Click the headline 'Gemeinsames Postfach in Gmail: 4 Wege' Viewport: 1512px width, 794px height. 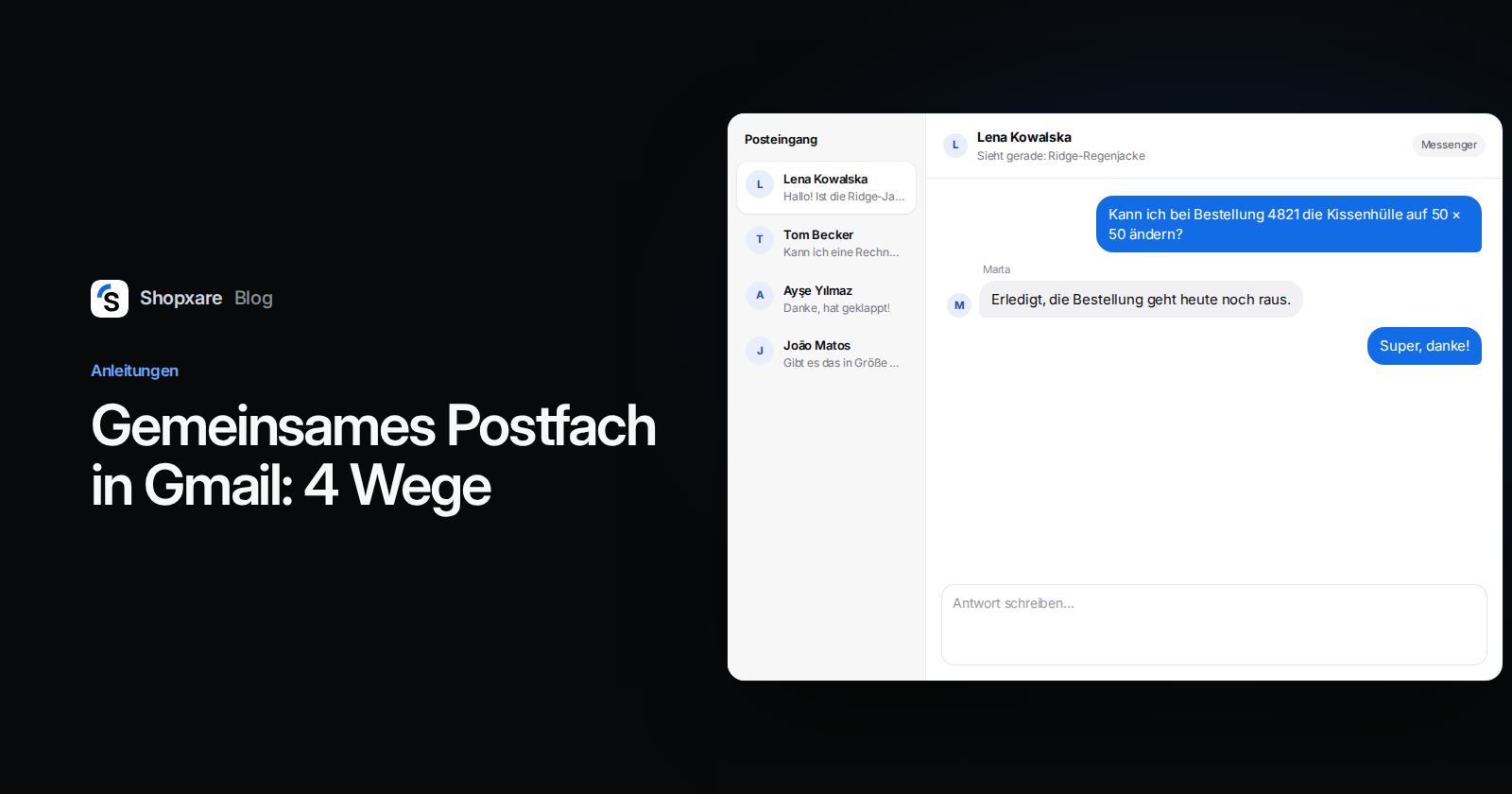373,455
